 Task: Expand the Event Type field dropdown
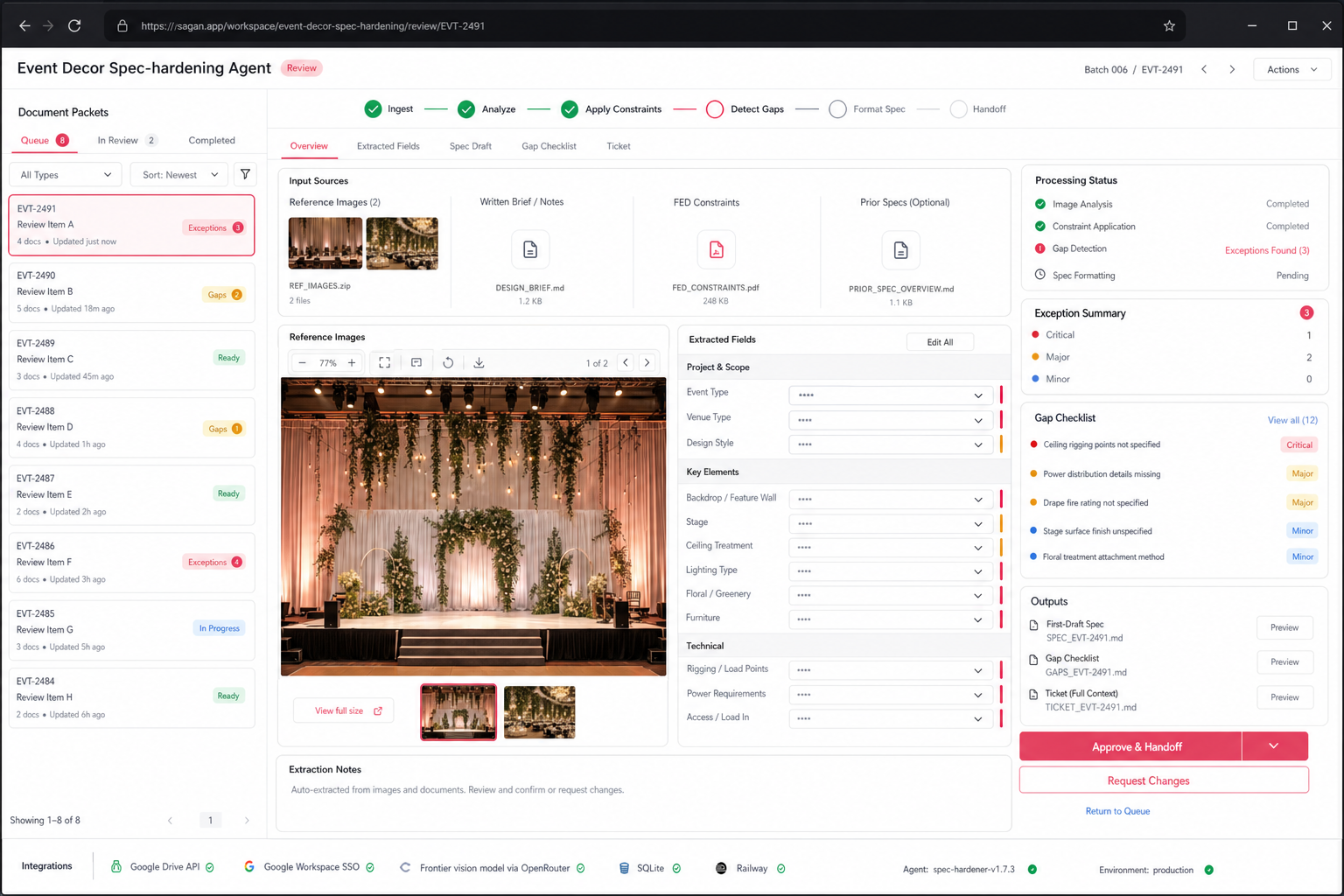(x=891, y=395)
